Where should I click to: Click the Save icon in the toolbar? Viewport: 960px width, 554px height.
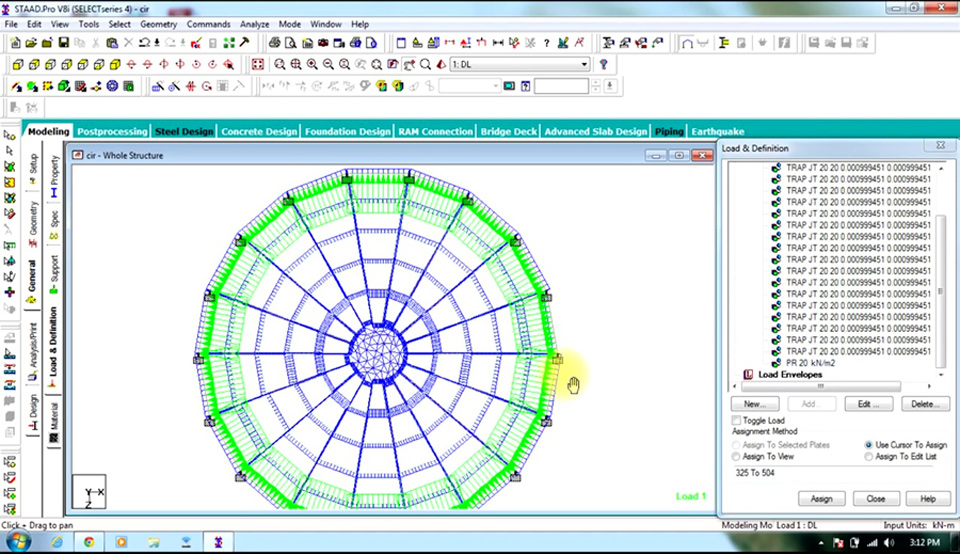tap(63, 43)
